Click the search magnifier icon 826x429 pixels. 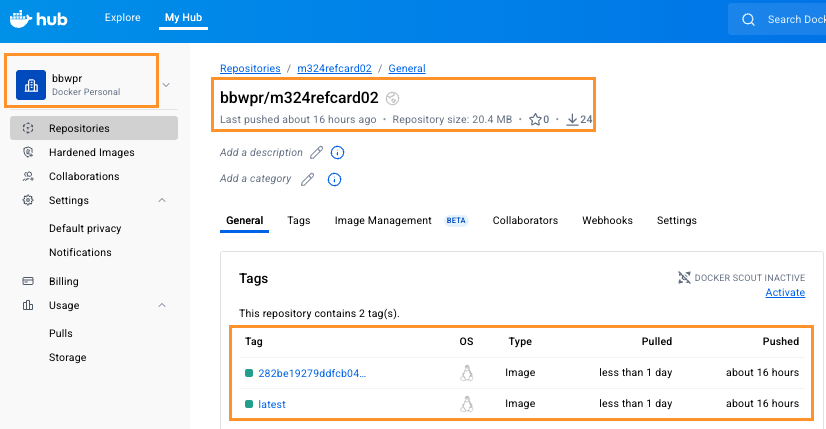(x=748, y=20)
